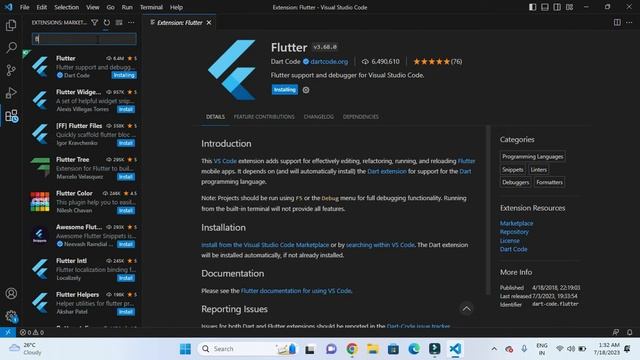Open the dartcode.org publisher link
Screen dimensions: 640x360
click(x=329, y=62)
